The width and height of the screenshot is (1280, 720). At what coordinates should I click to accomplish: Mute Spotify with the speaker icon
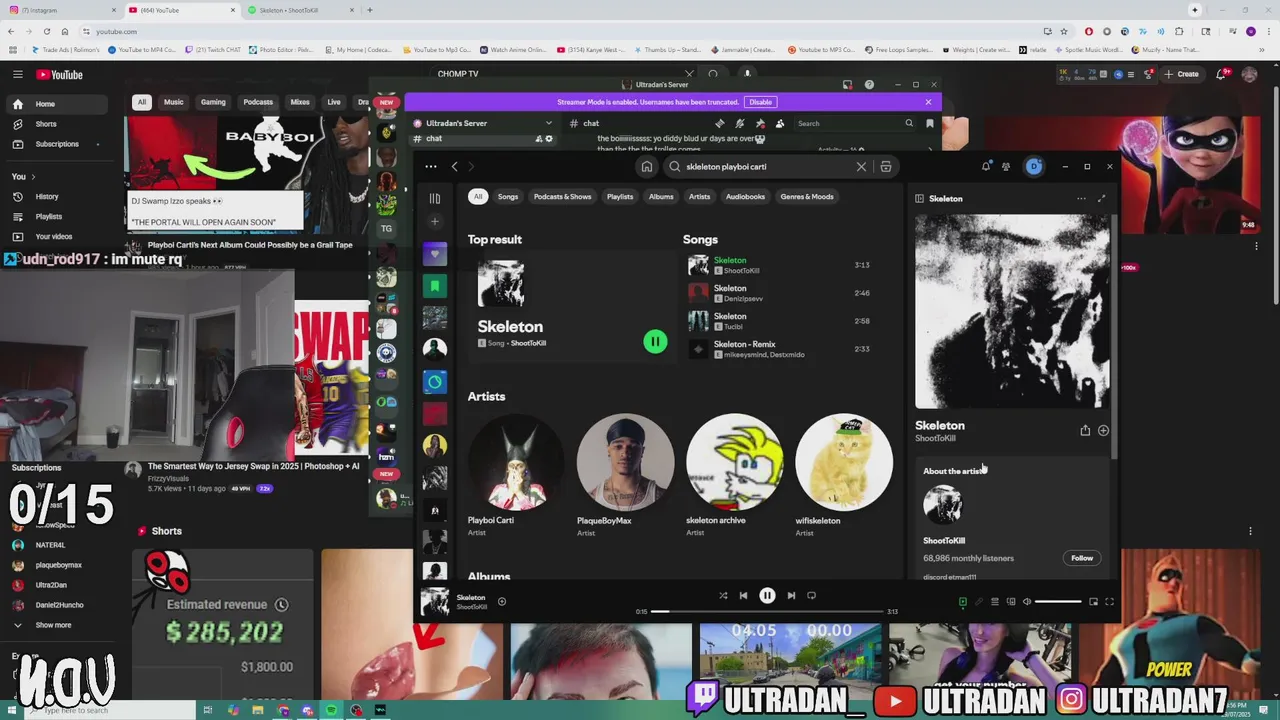click(1026, 602)
